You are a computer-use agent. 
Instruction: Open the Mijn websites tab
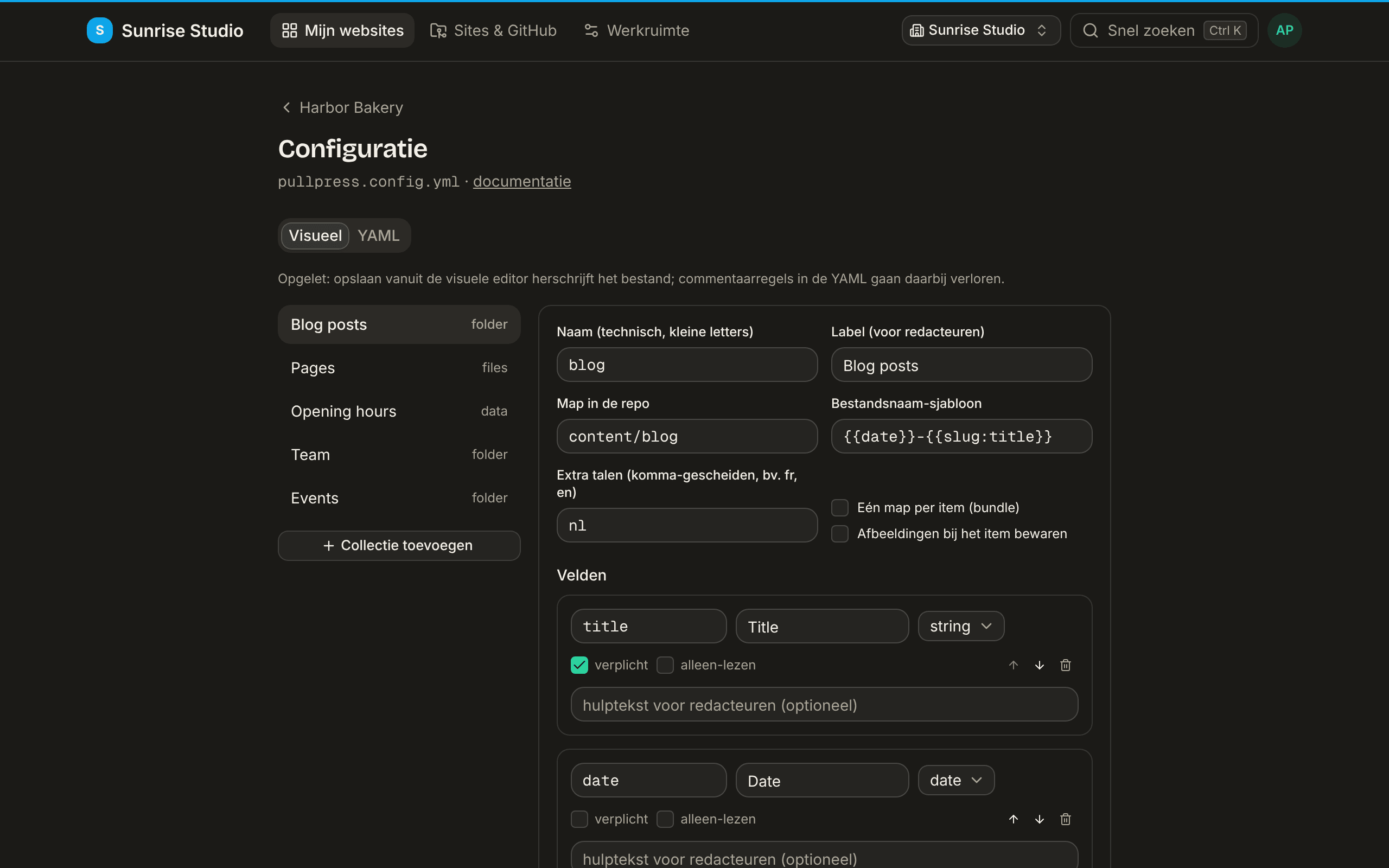(342, 30)
